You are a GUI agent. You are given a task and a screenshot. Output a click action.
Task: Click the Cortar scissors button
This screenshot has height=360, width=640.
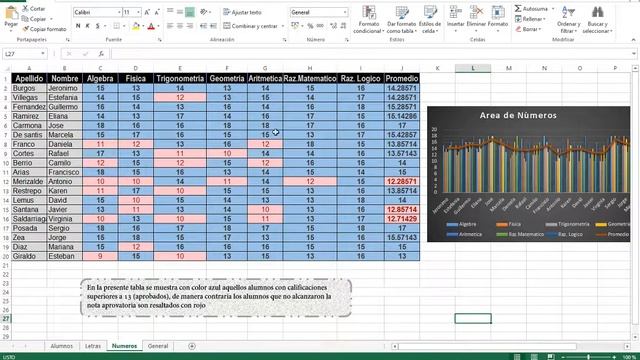coord(33,9)
